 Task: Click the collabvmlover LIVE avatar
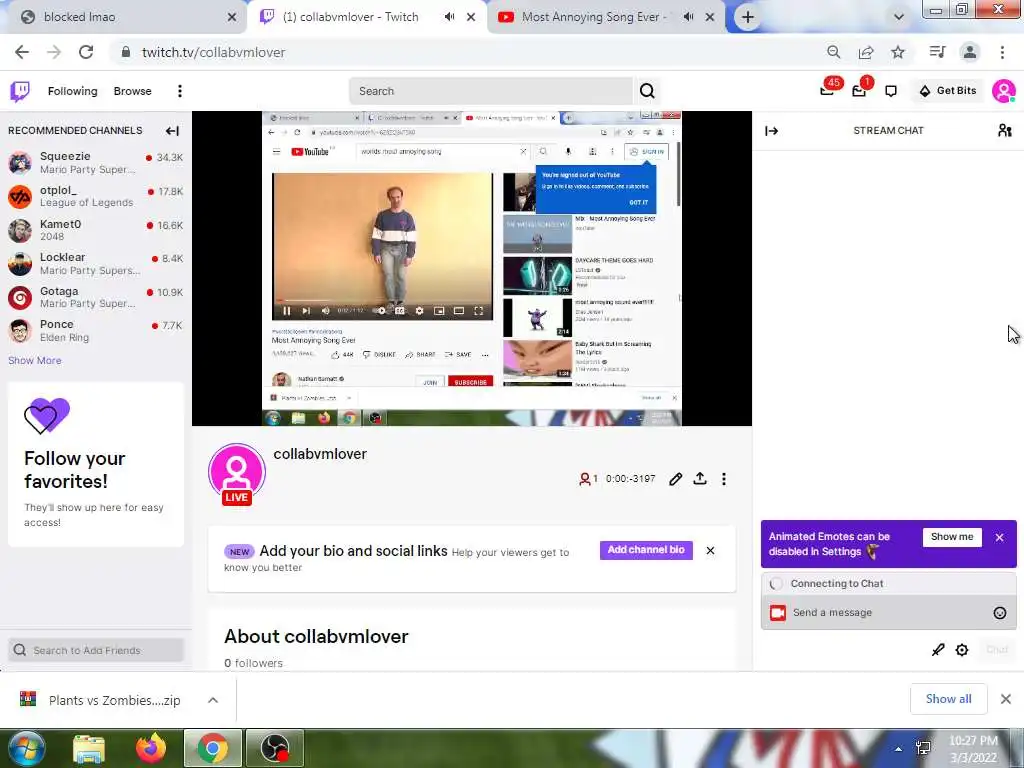coord(236,474)
